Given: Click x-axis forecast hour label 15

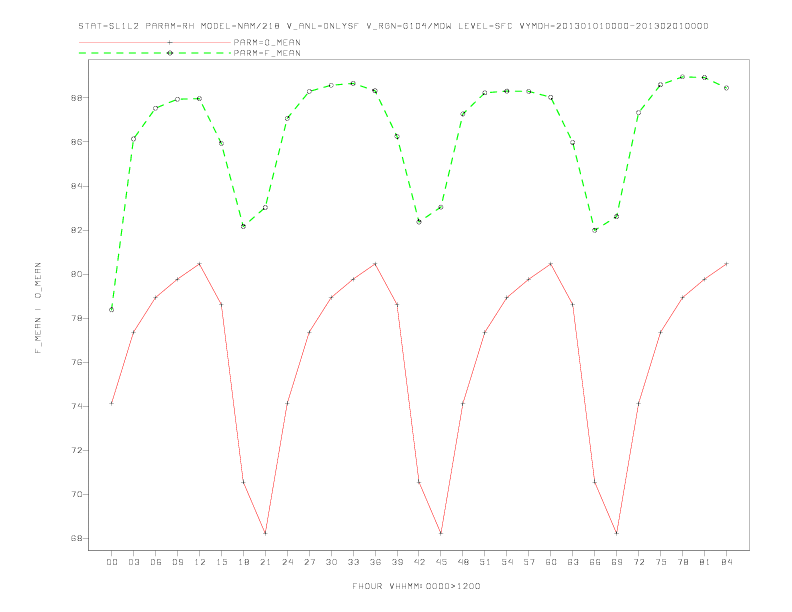Looking at the screenshot, I should [x=221, y=562].
